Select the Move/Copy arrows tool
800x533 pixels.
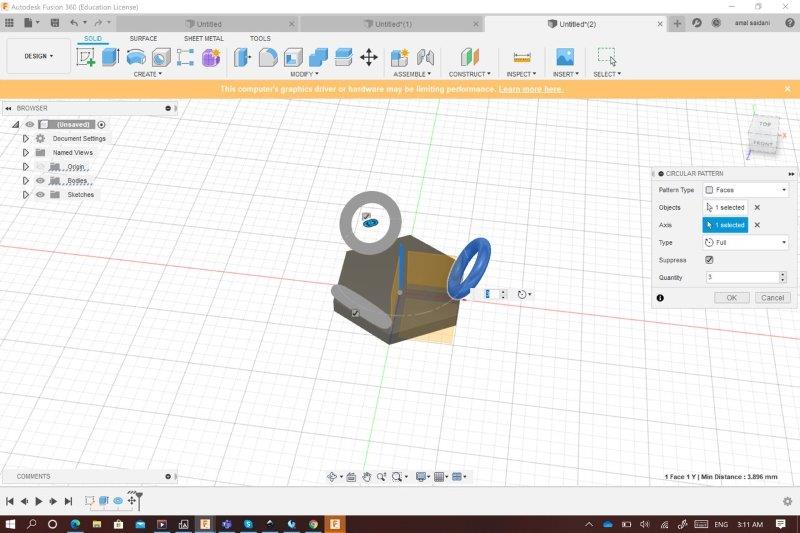click(369, 57)
